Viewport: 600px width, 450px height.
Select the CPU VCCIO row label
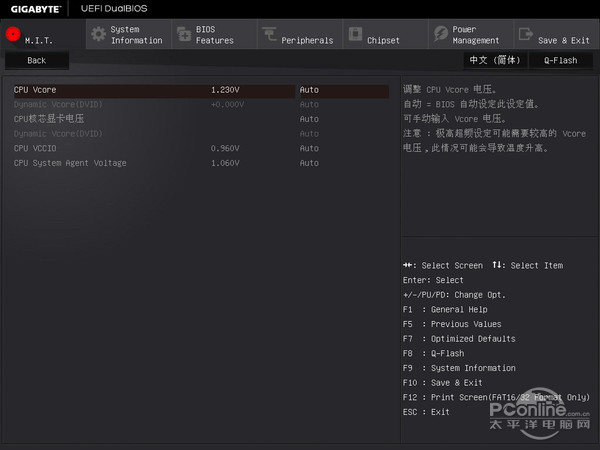(35, 148)
